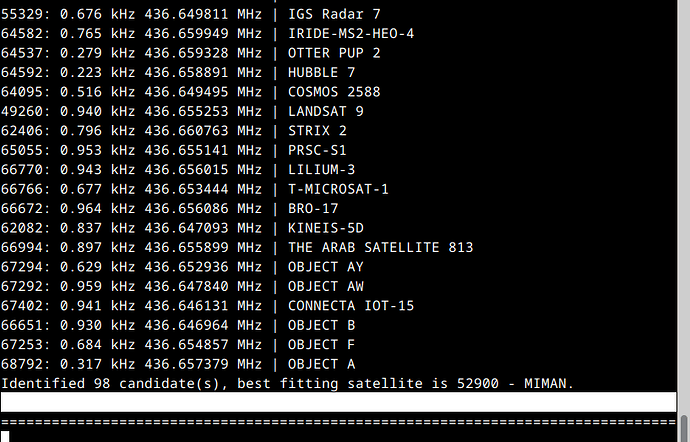
Task: Select the PRSC-S1 entry
Action: (x=174, y=150)
